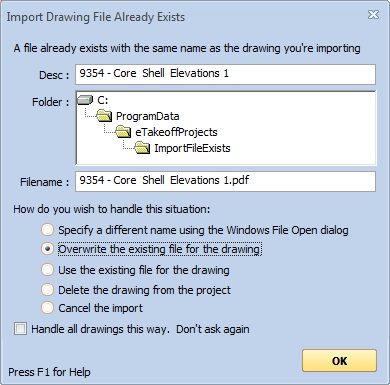Close the Import Drawing File dialog
This screenshot has width=390, height=385.
coord(373,15)
